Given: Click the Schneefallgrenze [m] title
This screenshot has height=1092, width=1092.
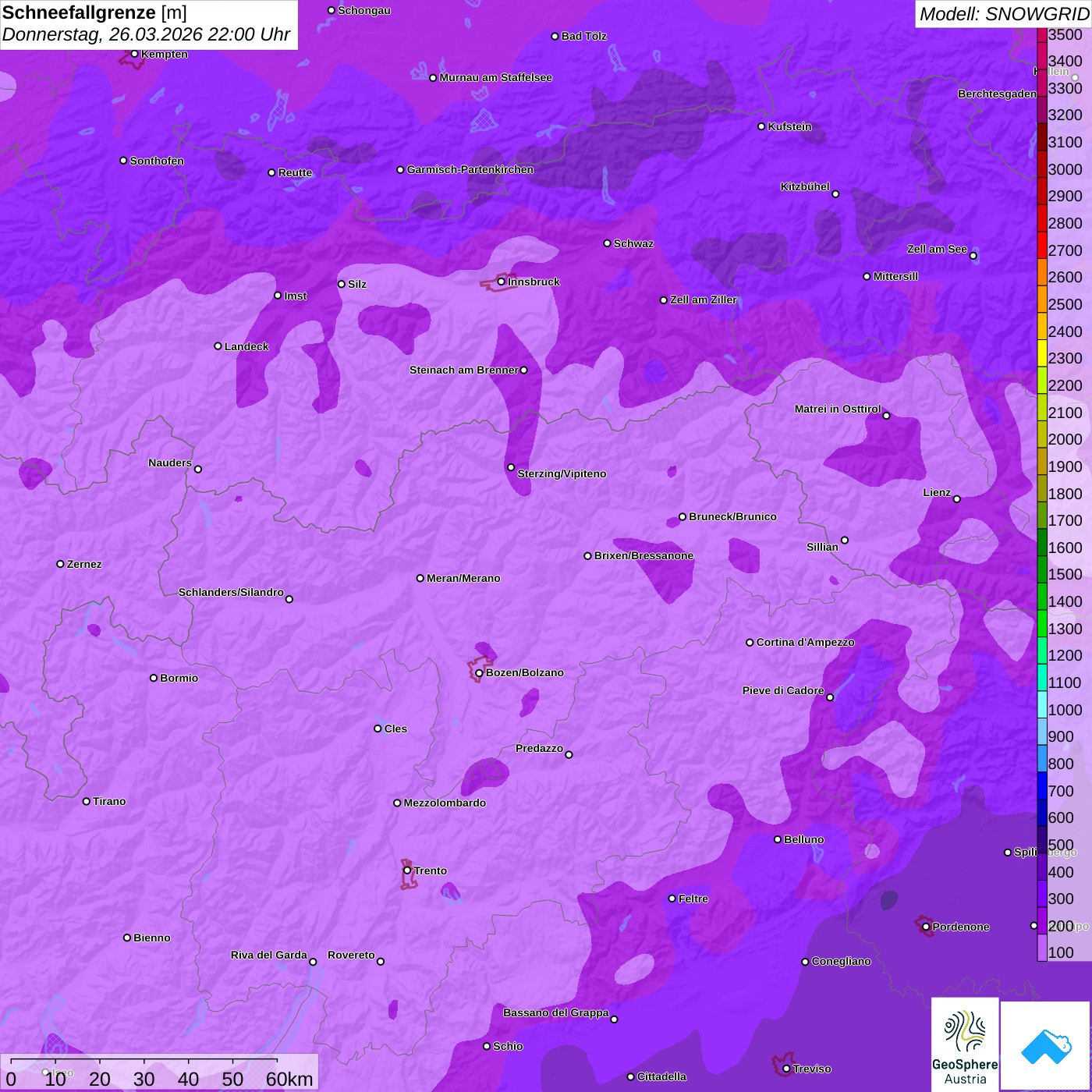Looking at the screenshot, I should (x=94, y=12).
